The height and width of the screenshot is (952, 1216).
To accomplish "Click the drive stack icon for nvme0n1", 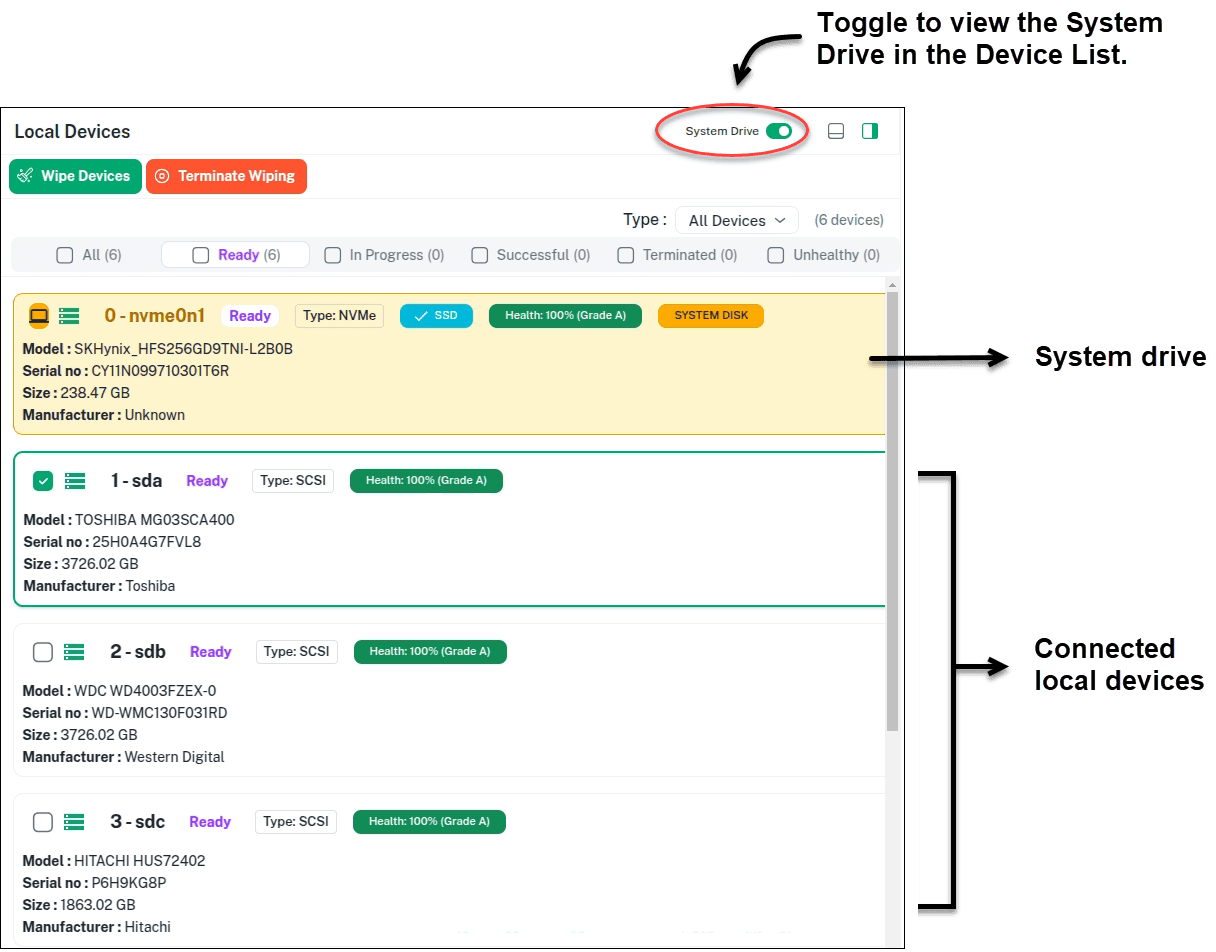I will pos(69,316).
